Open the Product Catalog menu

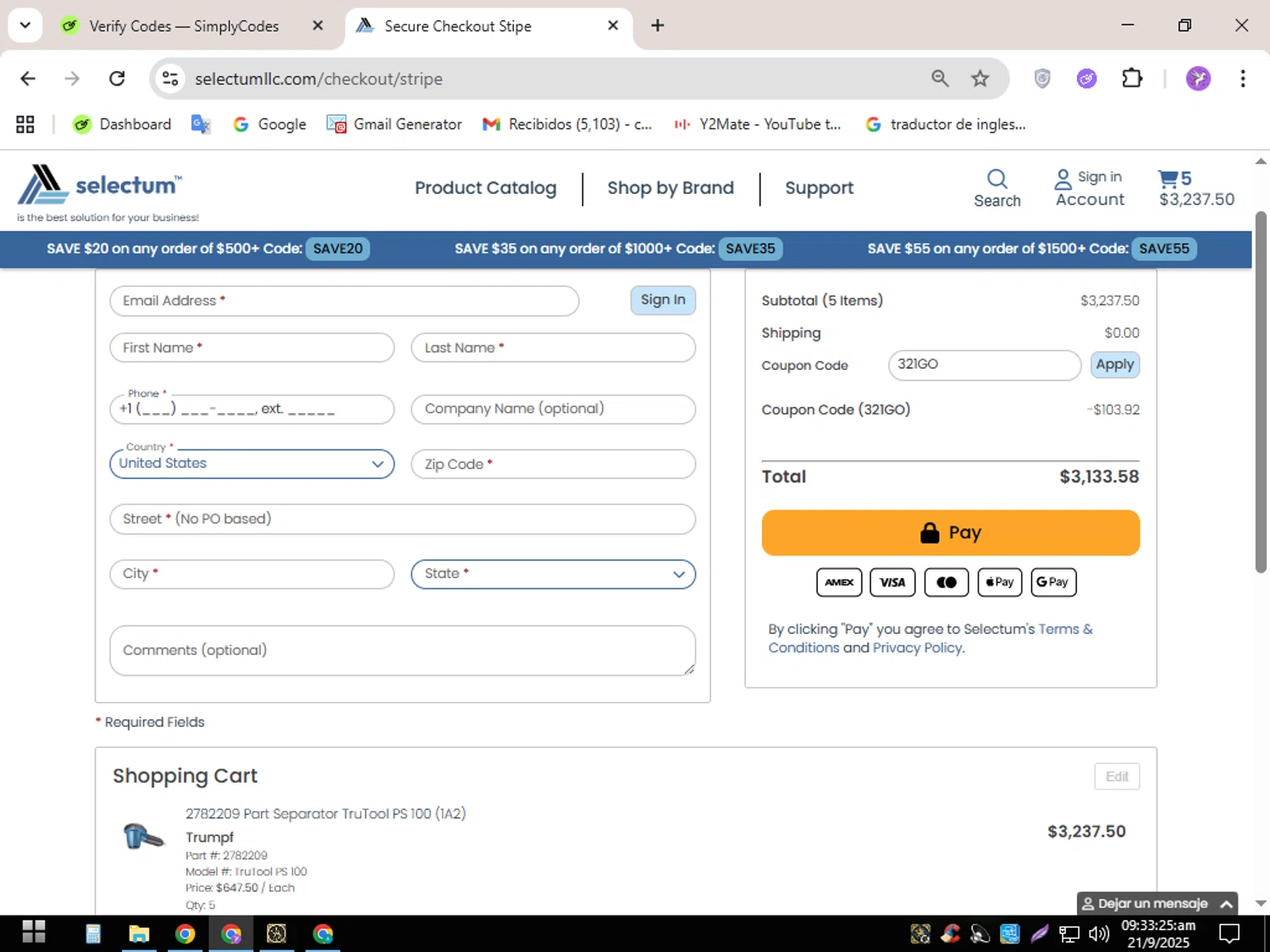pyautogui.click(x=485, y=188)
